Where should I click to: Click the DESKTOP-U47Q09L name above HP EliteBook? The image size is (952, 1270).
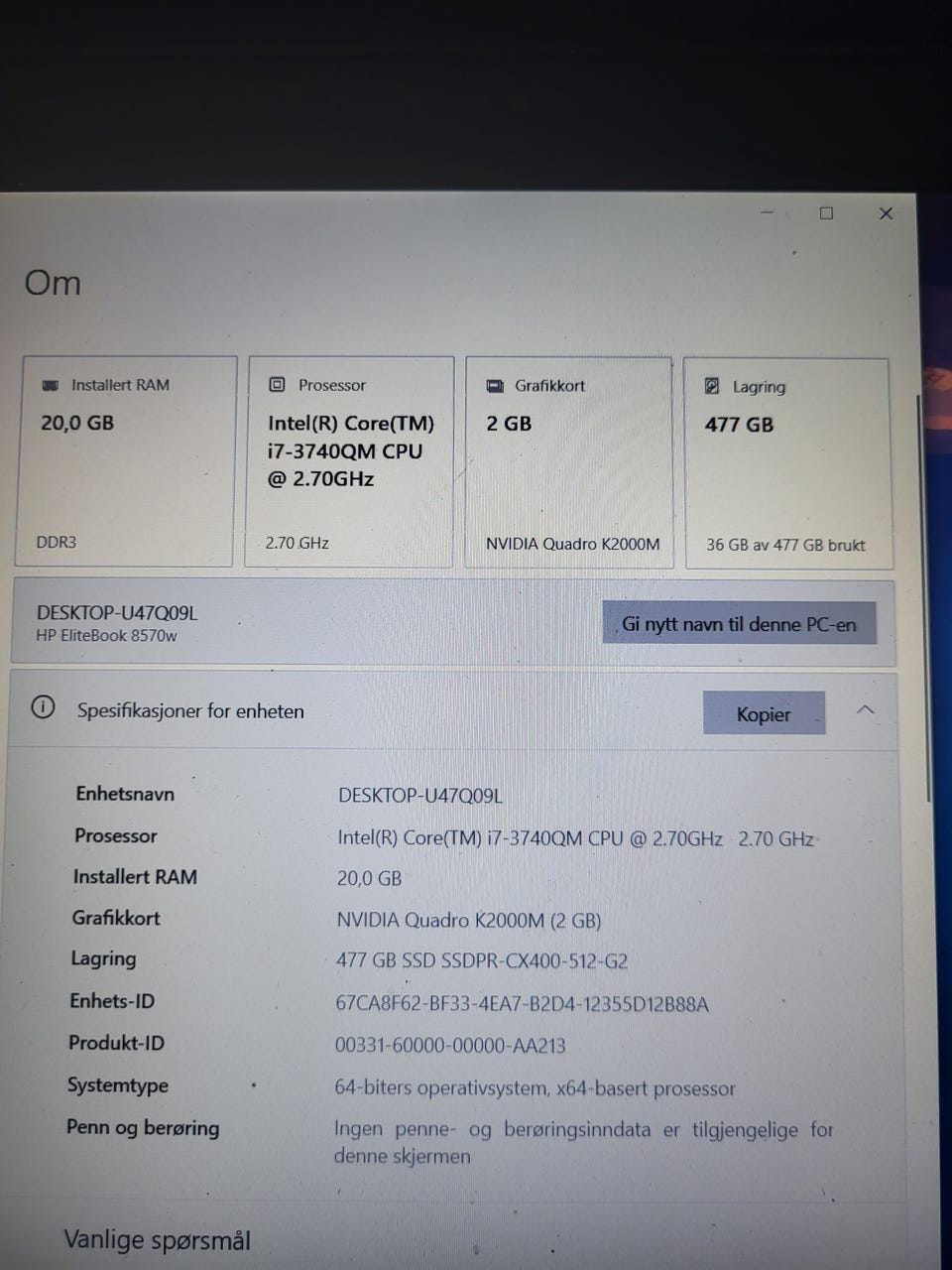click(117, 612)
